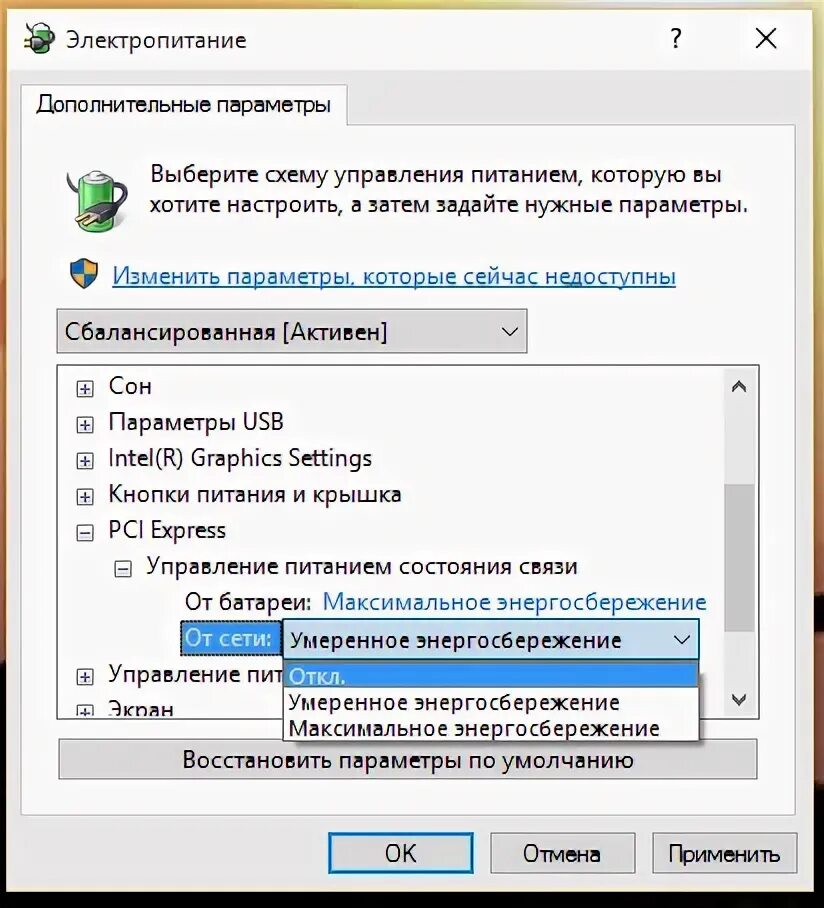This screenshot has width=824, height=908.
Task: Collapse the PCI Express node
Action: tap(85, 533)
